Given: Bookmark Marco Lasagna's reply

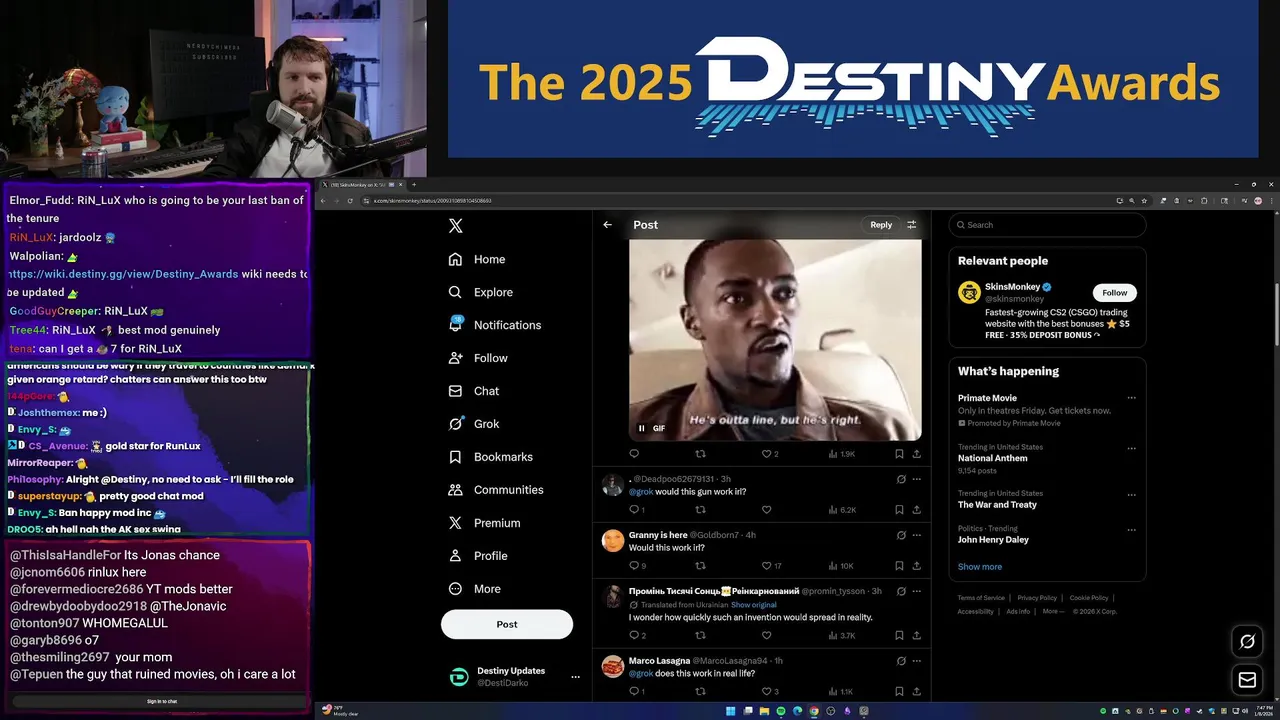Looking at the screenshot, I should click(899, 691).
